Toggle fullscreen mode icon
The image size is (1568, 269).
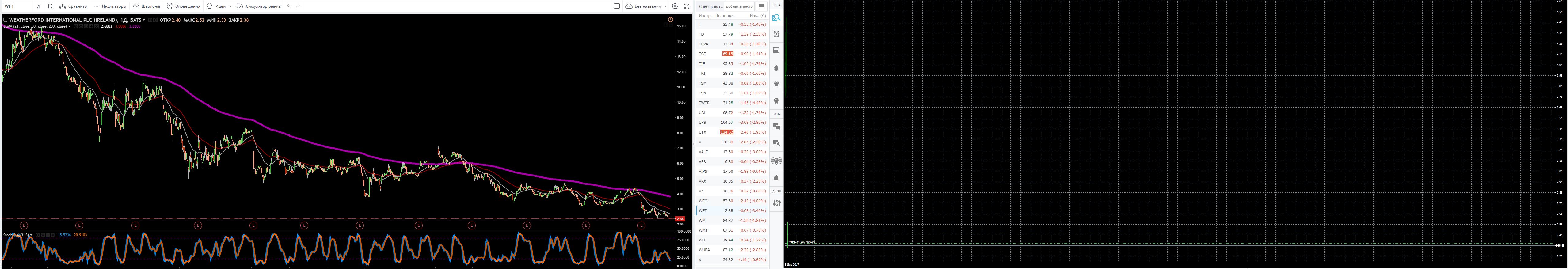click(x=687, y=6)
